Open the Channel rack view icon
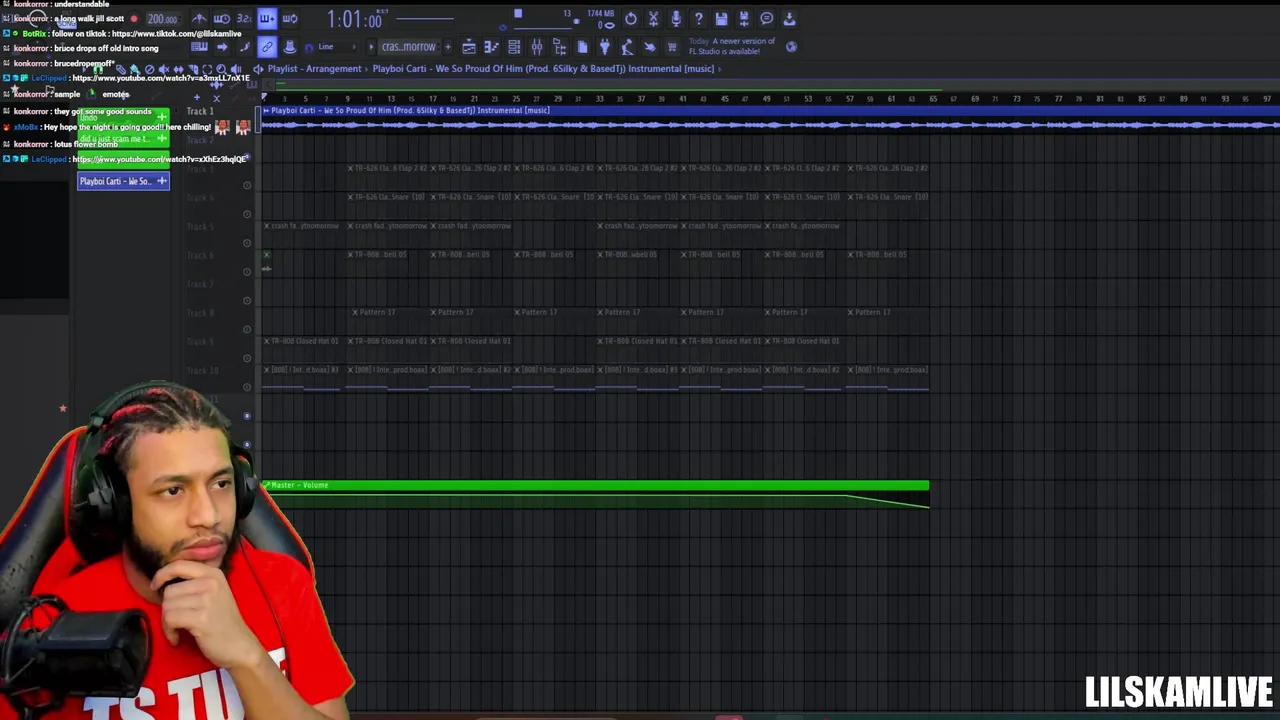1280x720 pixels. [x=514, y=47]
